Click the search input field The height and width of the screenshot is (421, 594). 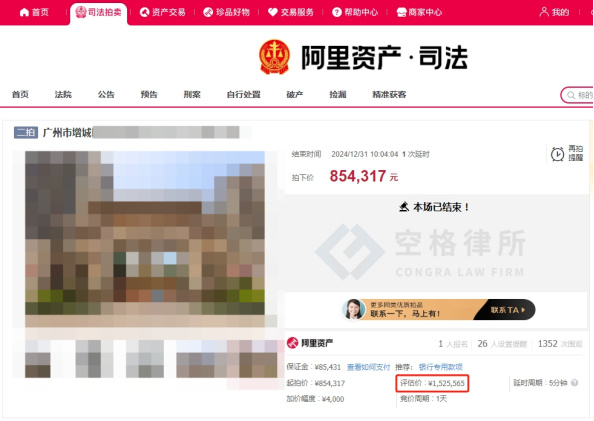577,95
